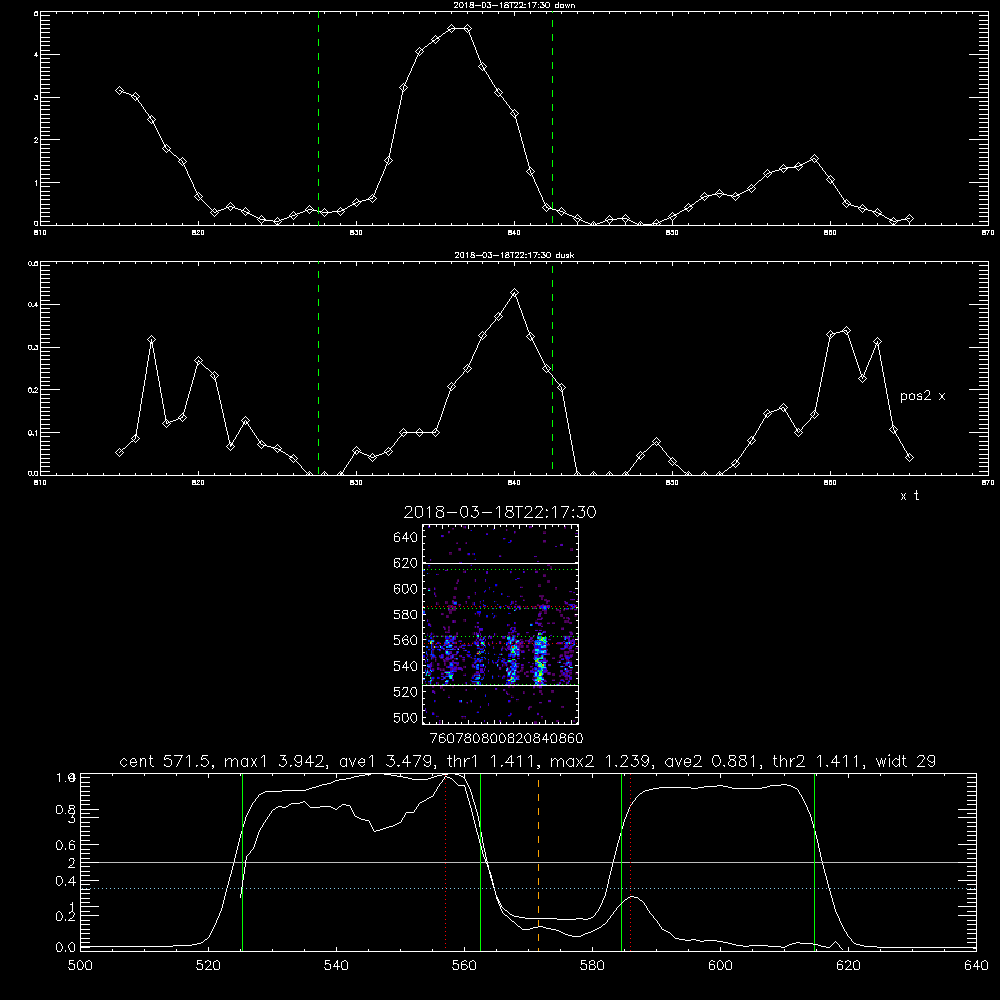The height and width of the screenshot is (1000, 1000).
Task: Click the 'pos2 x' label in dusk plot
Action: [x=922, y=396]
